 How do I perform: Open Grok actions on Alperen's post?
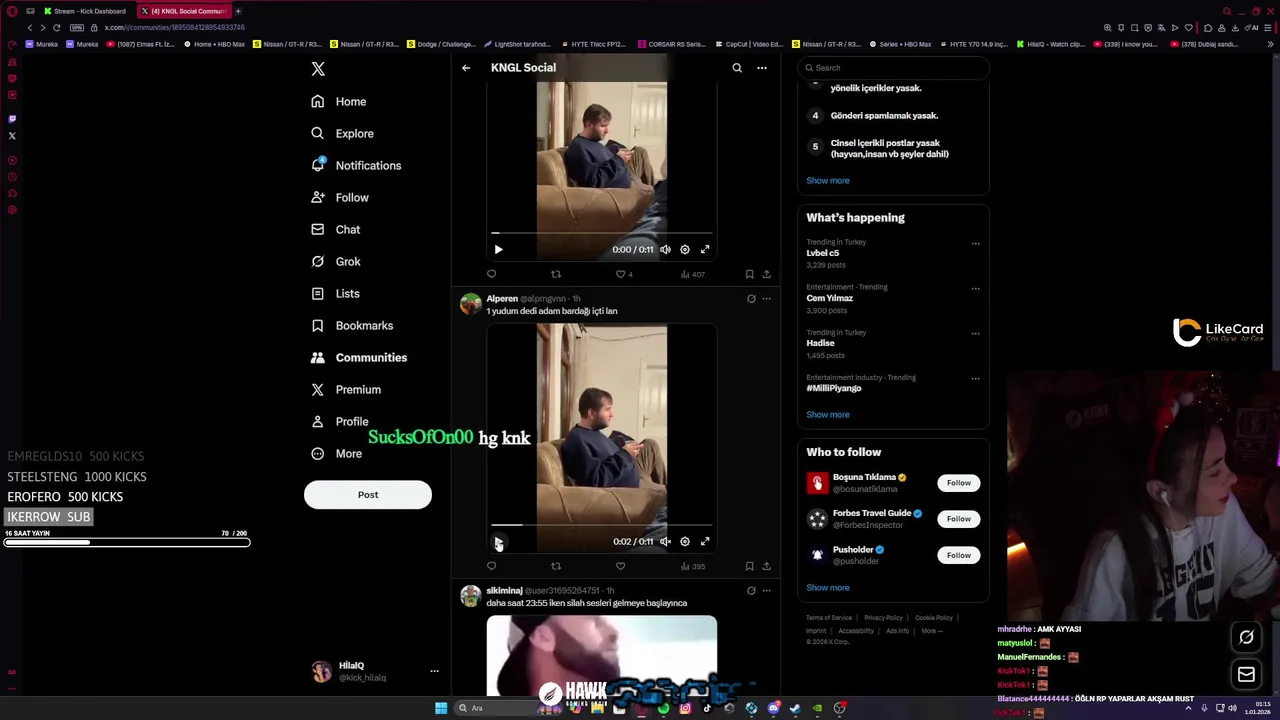(751, 298)
